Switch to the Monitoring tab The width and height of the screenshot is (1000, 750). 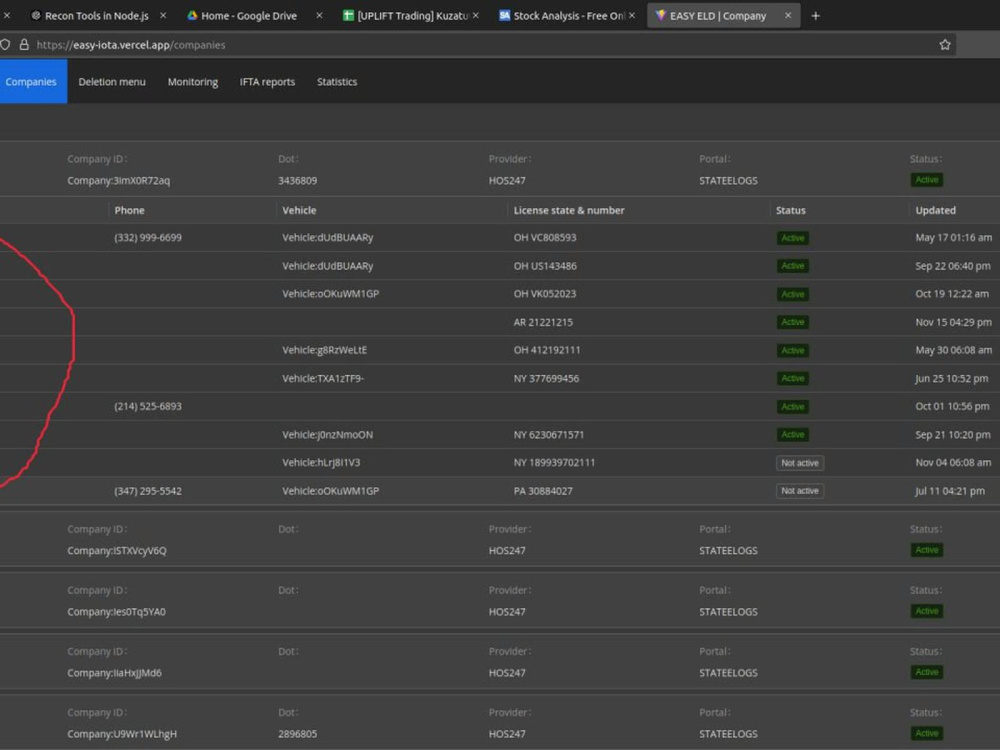tap(192, 82)
